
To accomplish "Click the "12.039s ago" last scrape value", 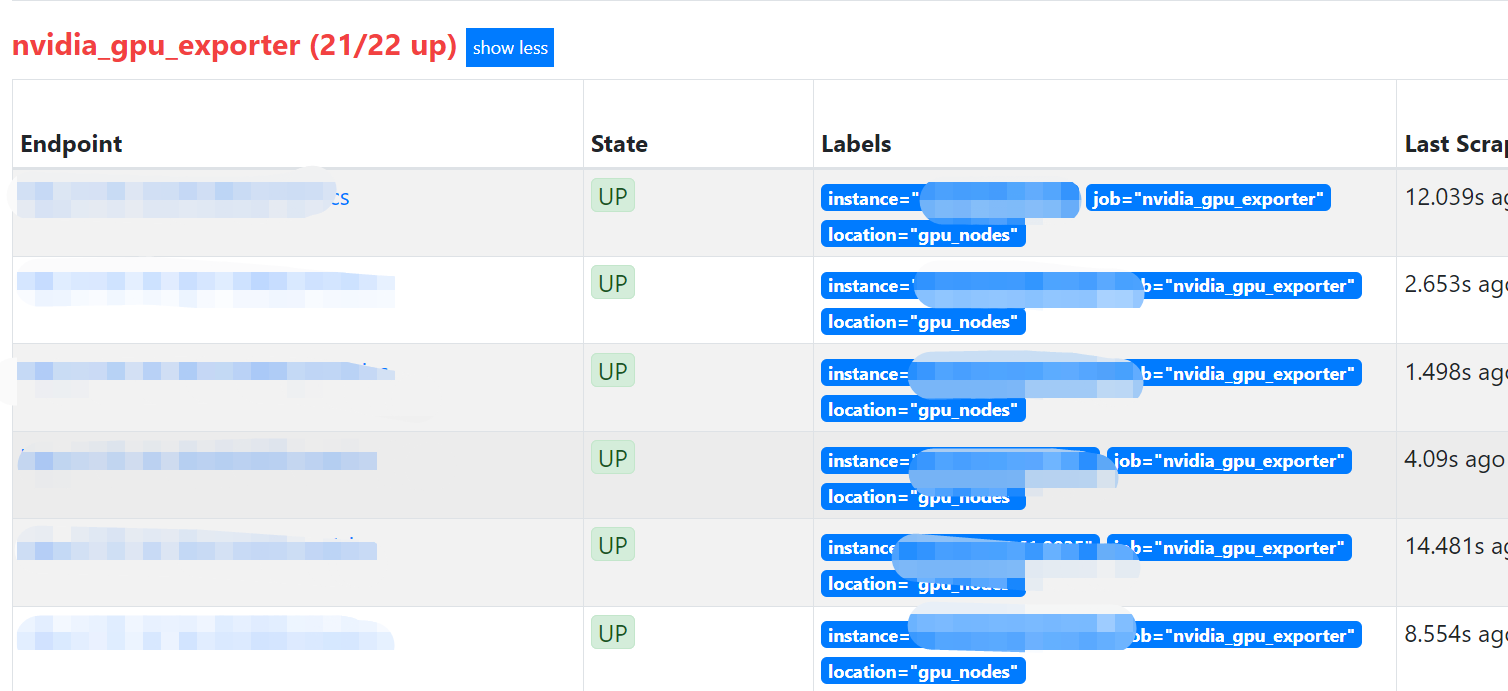I will [1456, 197].
